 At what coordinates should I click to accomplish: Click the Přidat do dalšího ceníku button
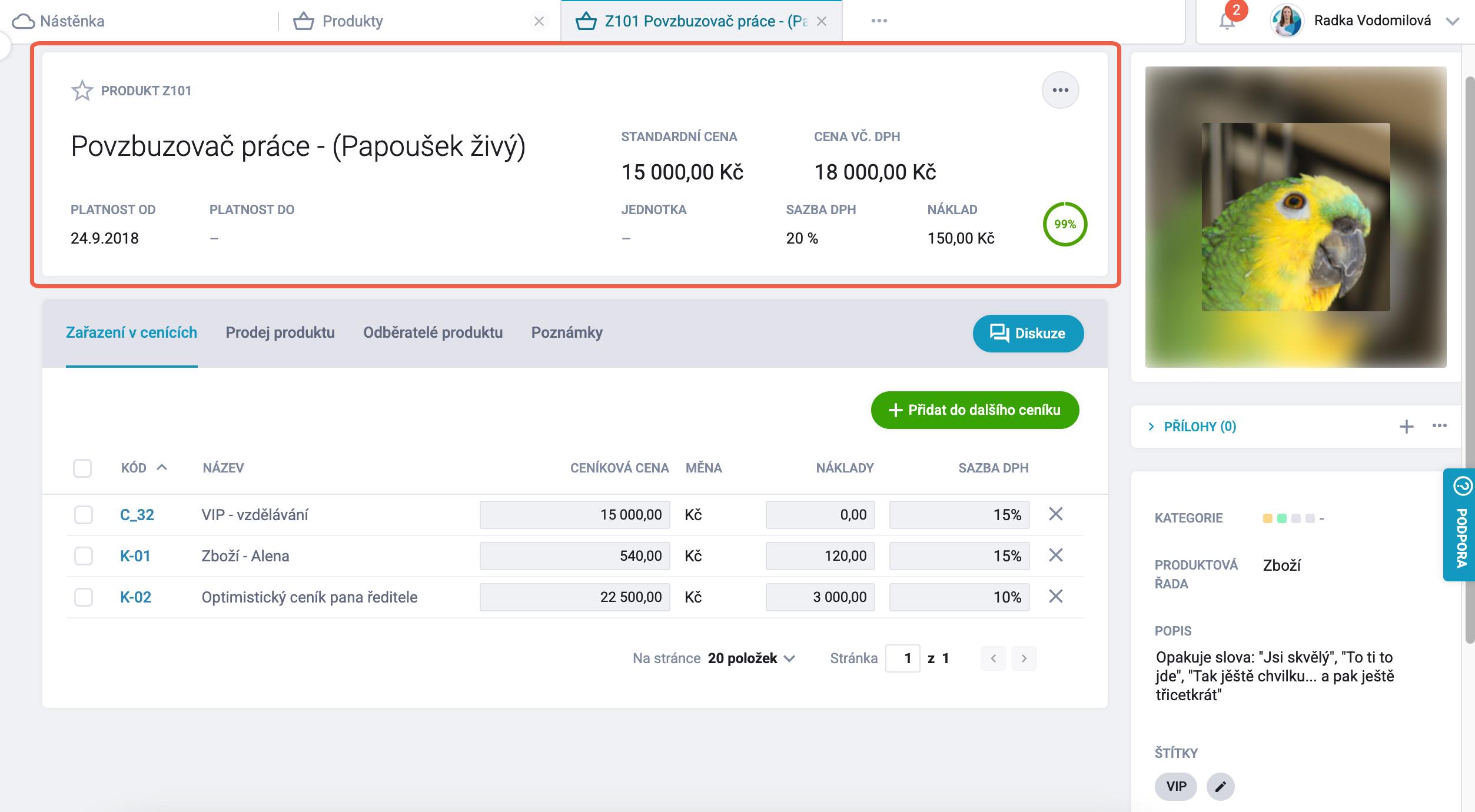[x=975, y=410]
